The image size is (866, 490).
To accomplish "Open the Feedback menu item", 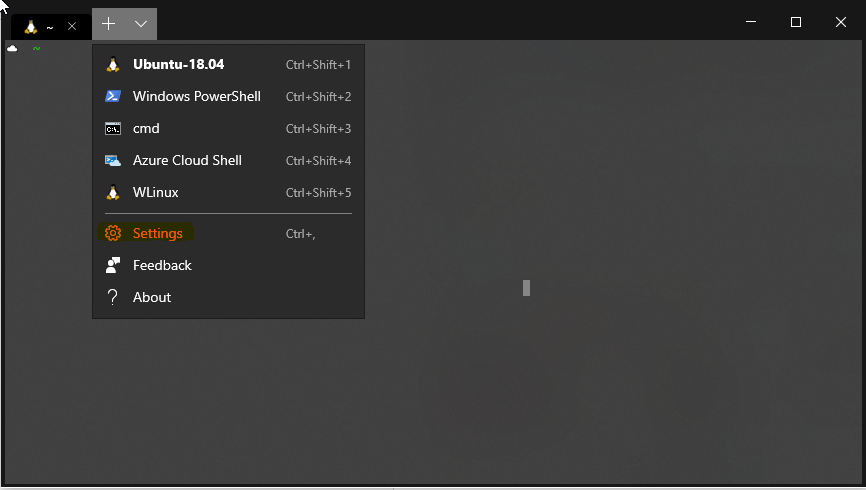I will click(228, 265).
